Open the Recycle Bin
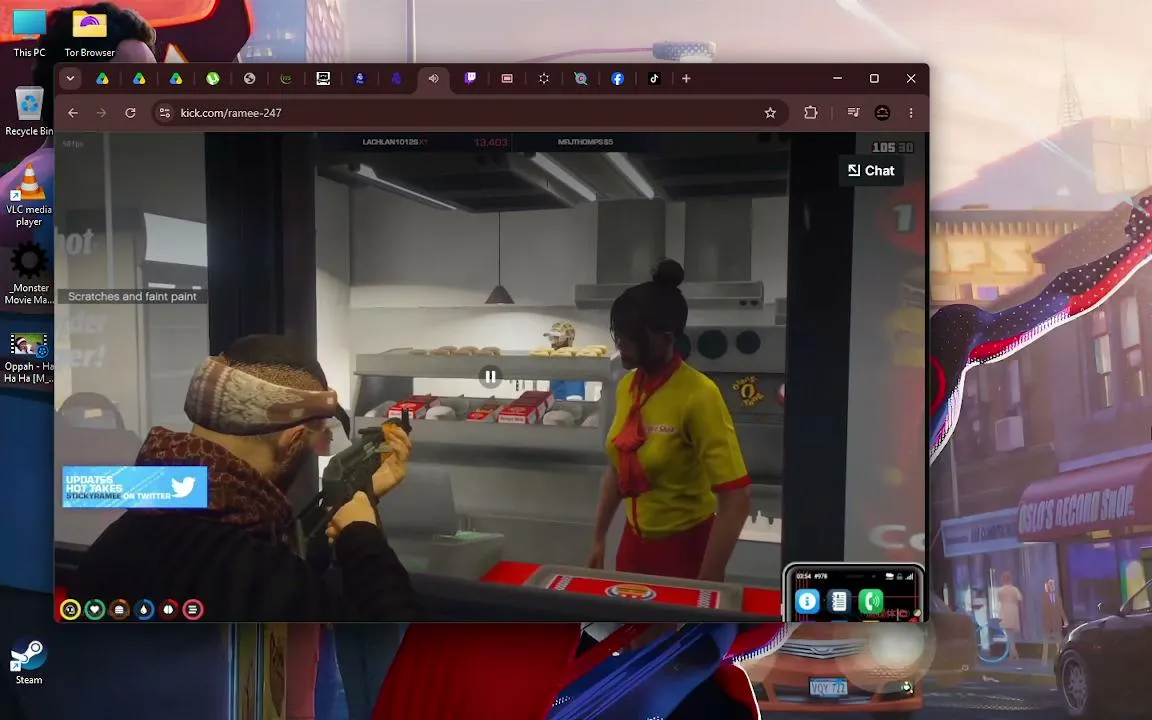The height and width of the screenshot is (720, 1152). pyautogui.click(x=29, y=111)
